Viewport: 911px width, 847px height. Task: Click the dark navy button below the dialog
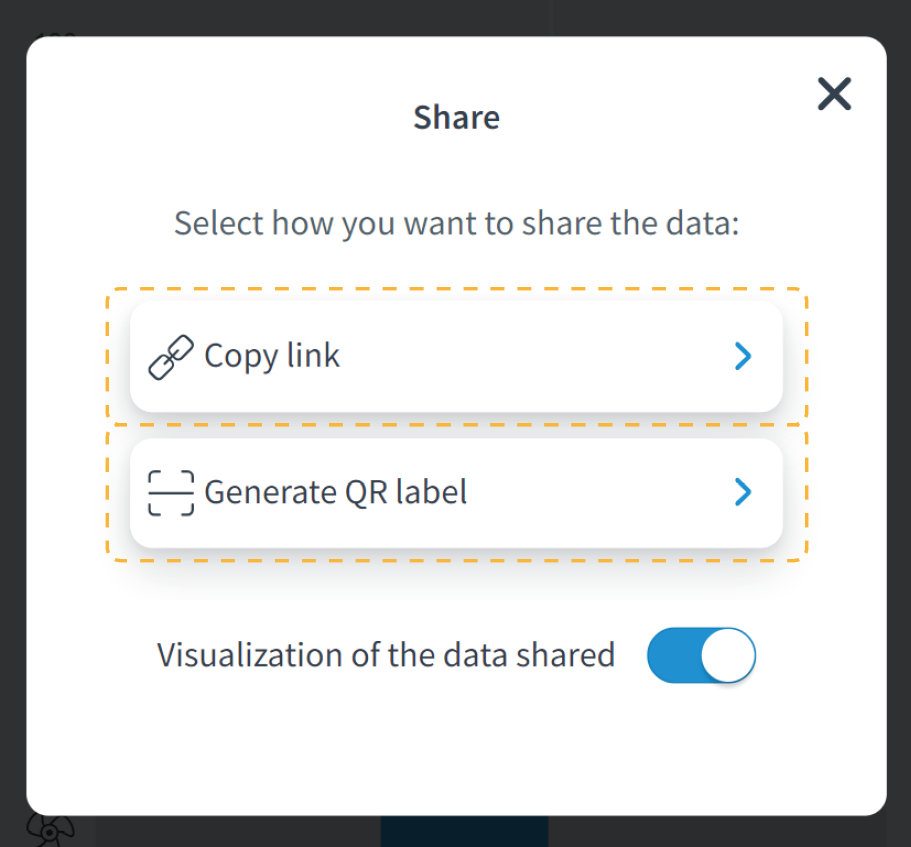click(x=464, y=832)
